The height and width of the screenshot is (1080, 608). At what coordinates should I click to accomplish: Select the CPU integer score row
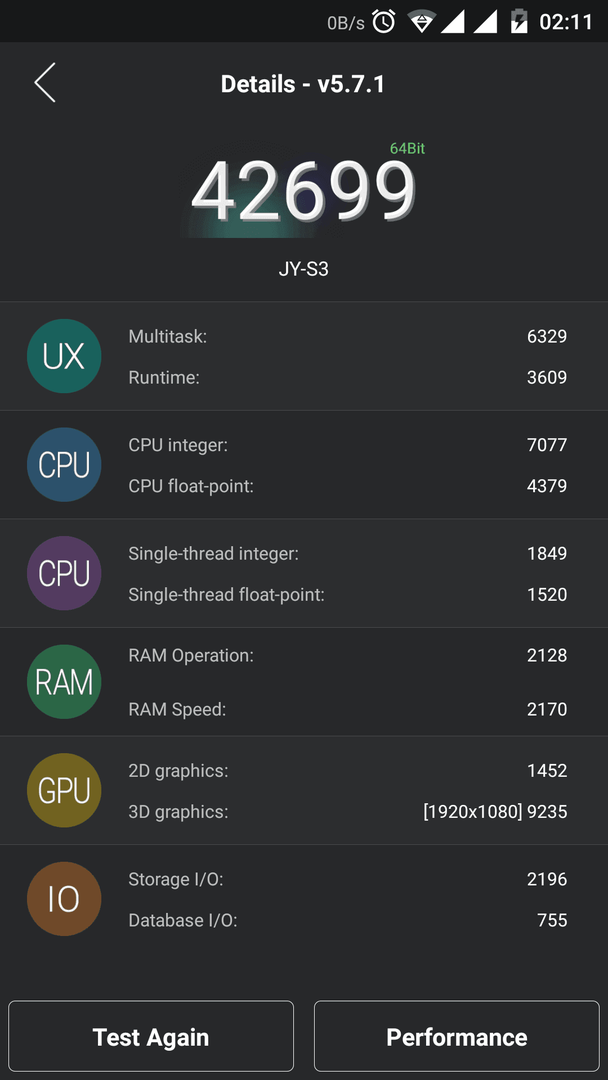click(x=348, y=445)
